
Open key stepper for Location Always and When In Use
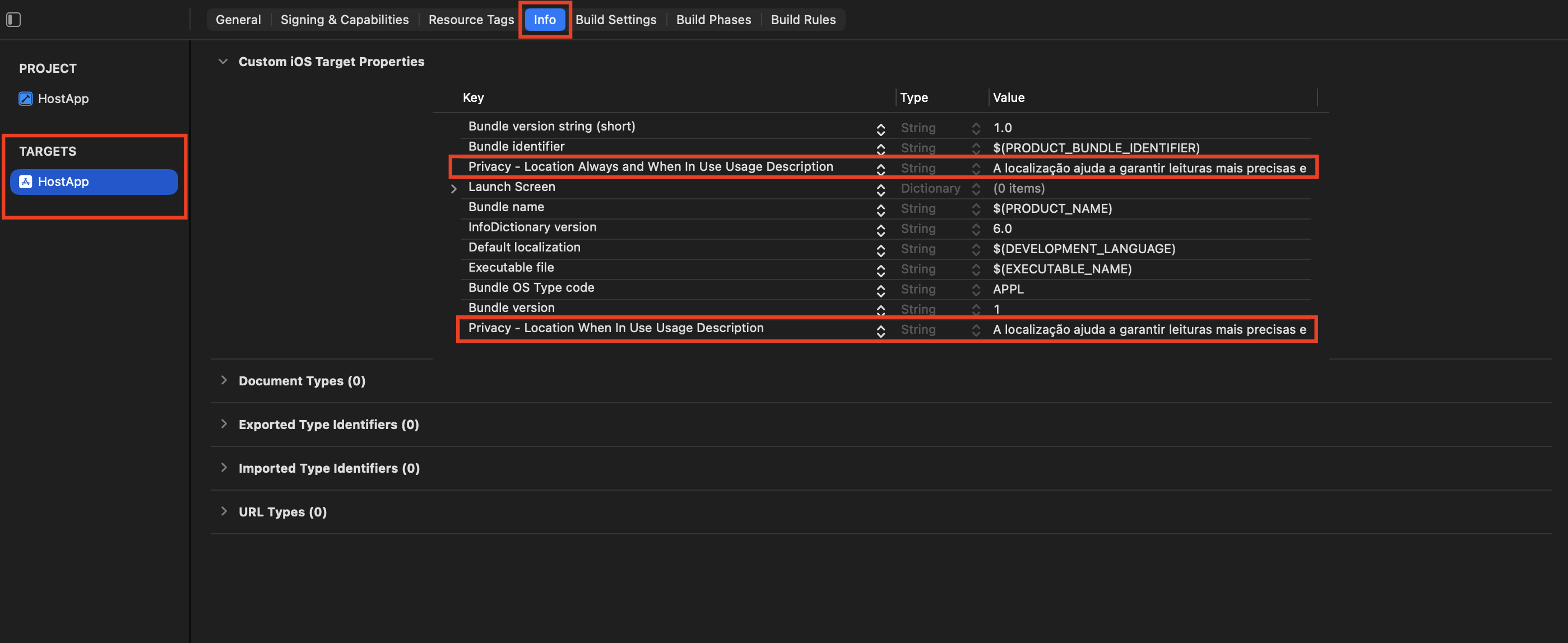(881, 169)
